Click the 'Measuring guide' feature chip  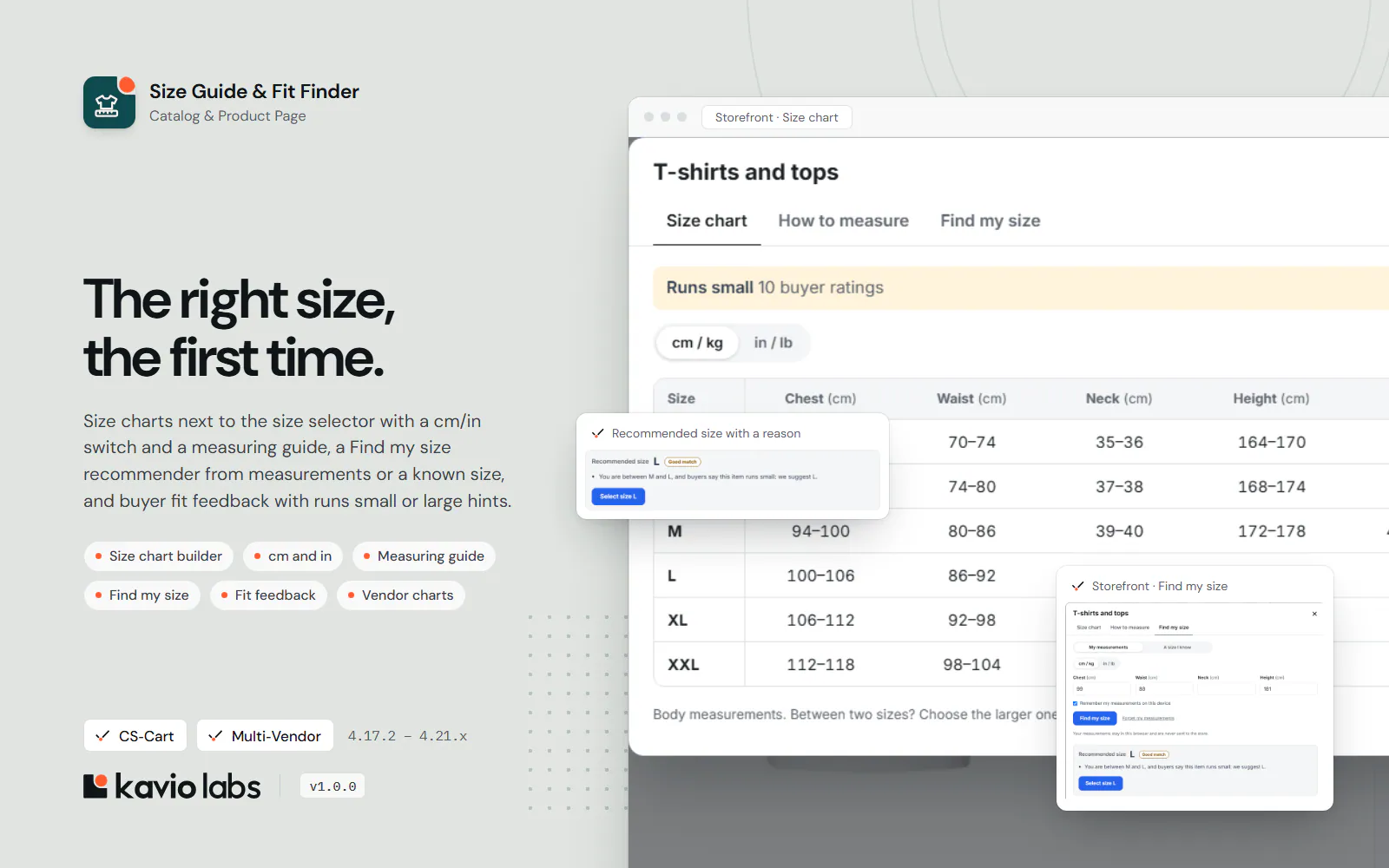tap(424, 556)
